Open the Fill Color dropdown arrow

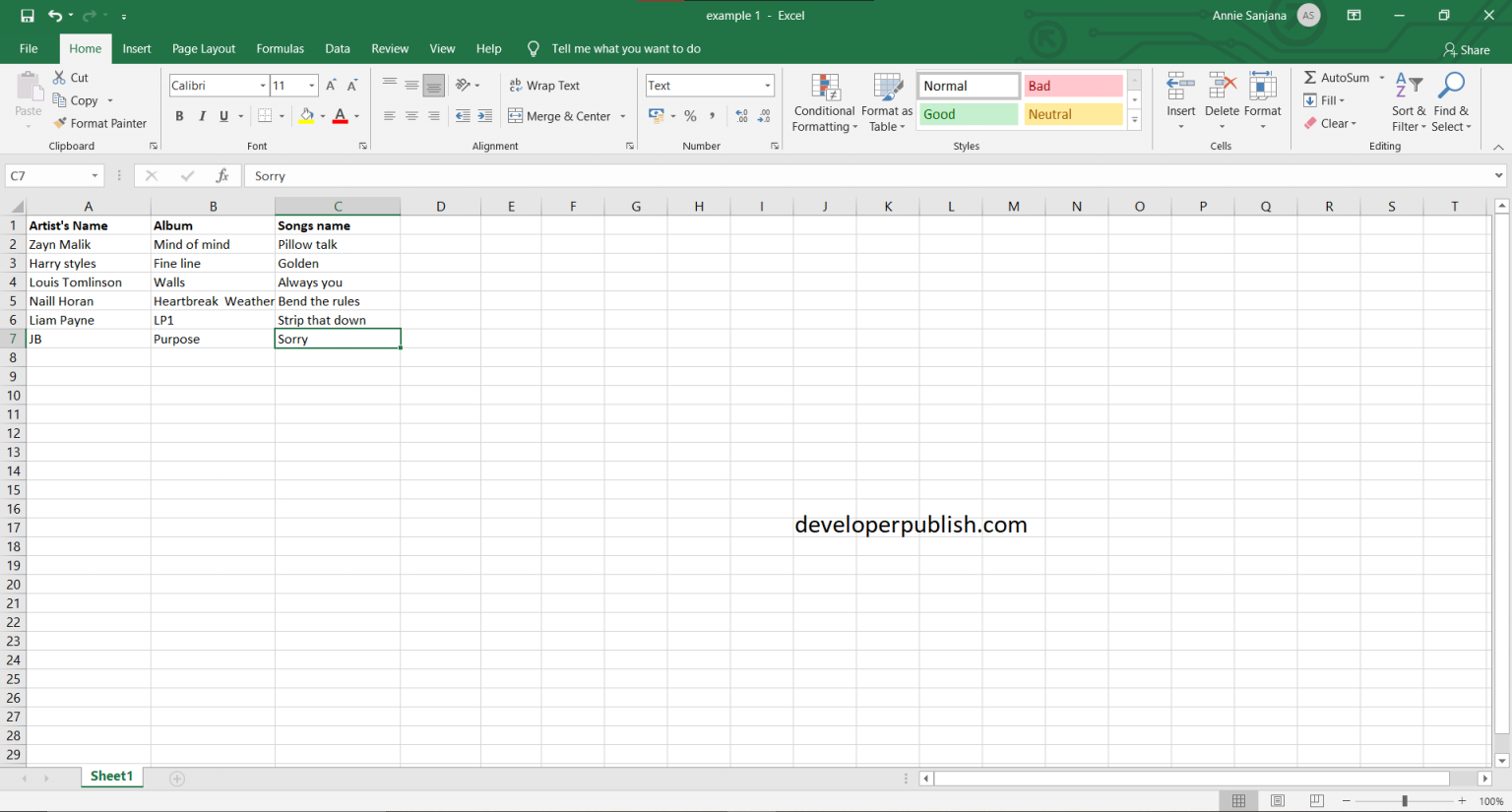coord(322,115)
